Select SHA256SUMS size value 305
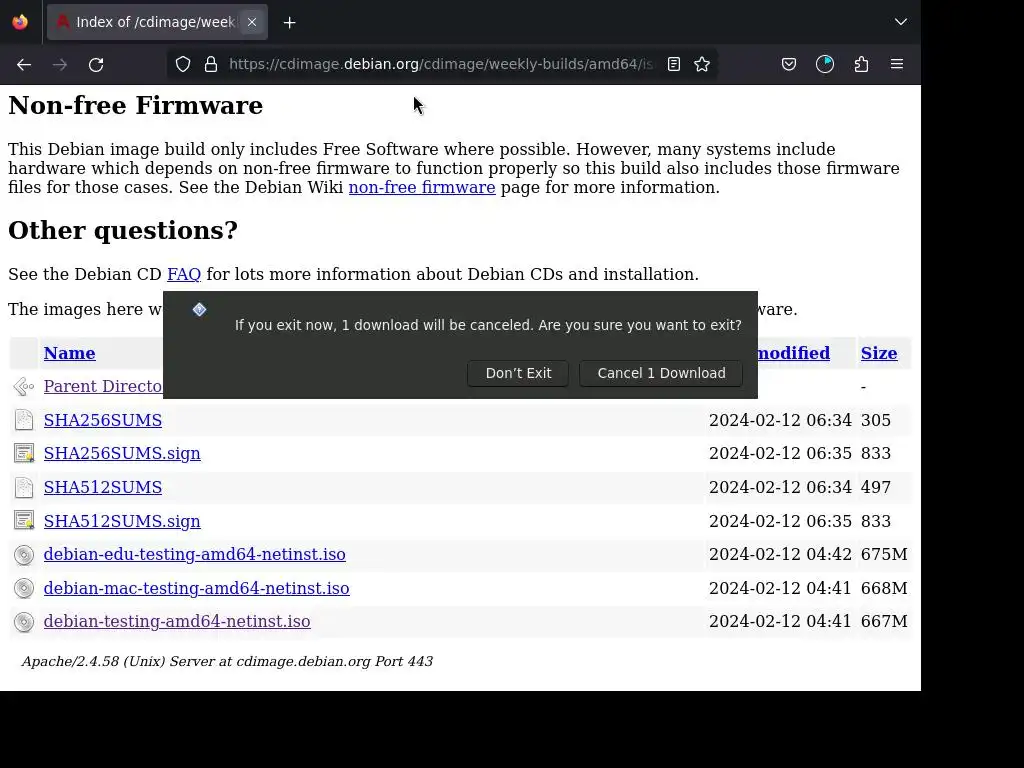 (x=876, y=420)
